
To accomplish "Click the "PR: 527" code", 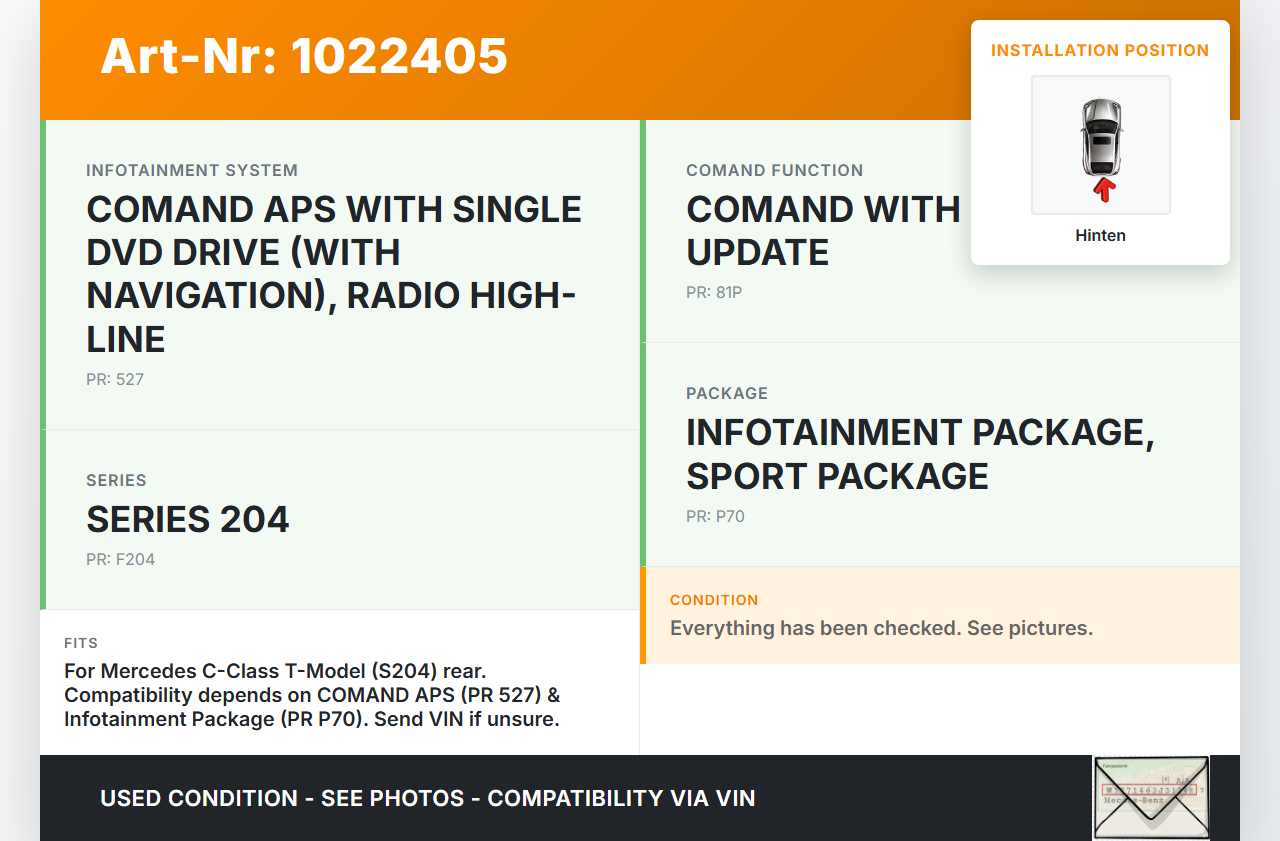I will pos(115,380).
